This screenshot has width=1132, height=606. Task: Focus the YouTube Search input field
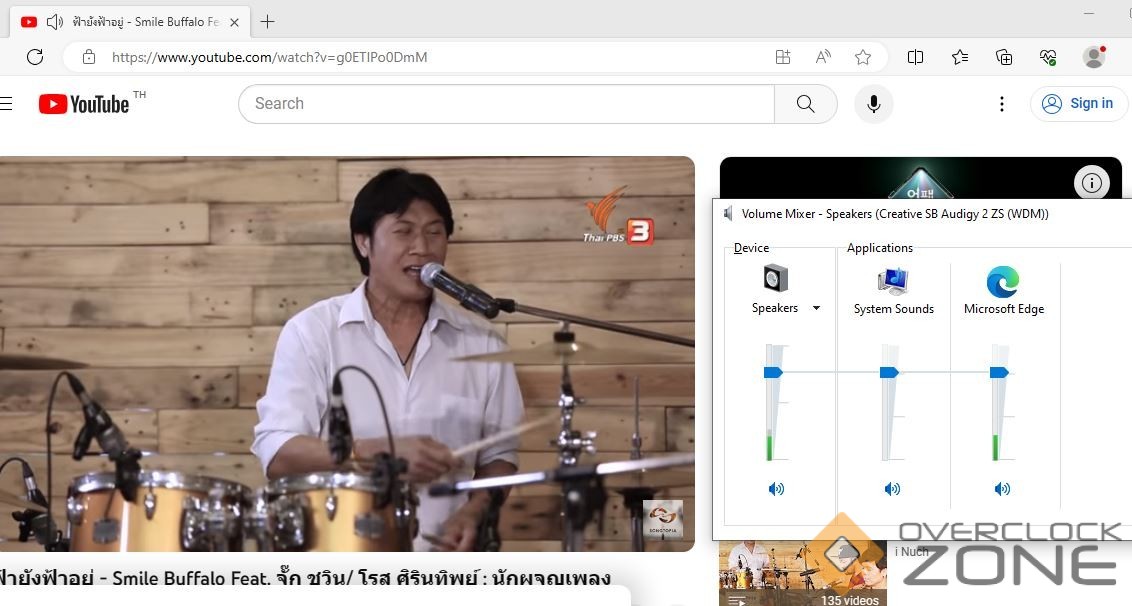pos(507,104)
